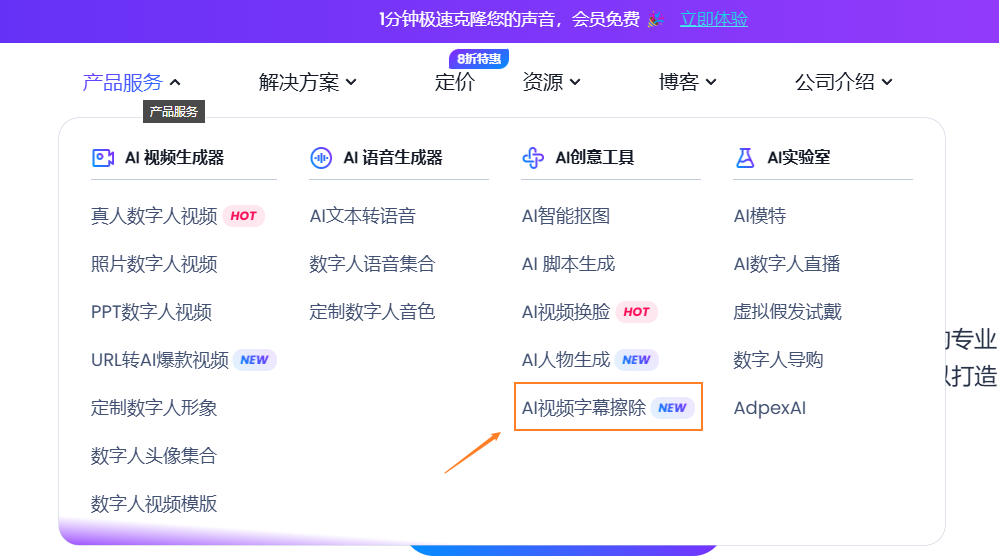Click the HOT badge beside 真人数字人视频
This screenshot has height=557, width=999.
coord(243,216)
